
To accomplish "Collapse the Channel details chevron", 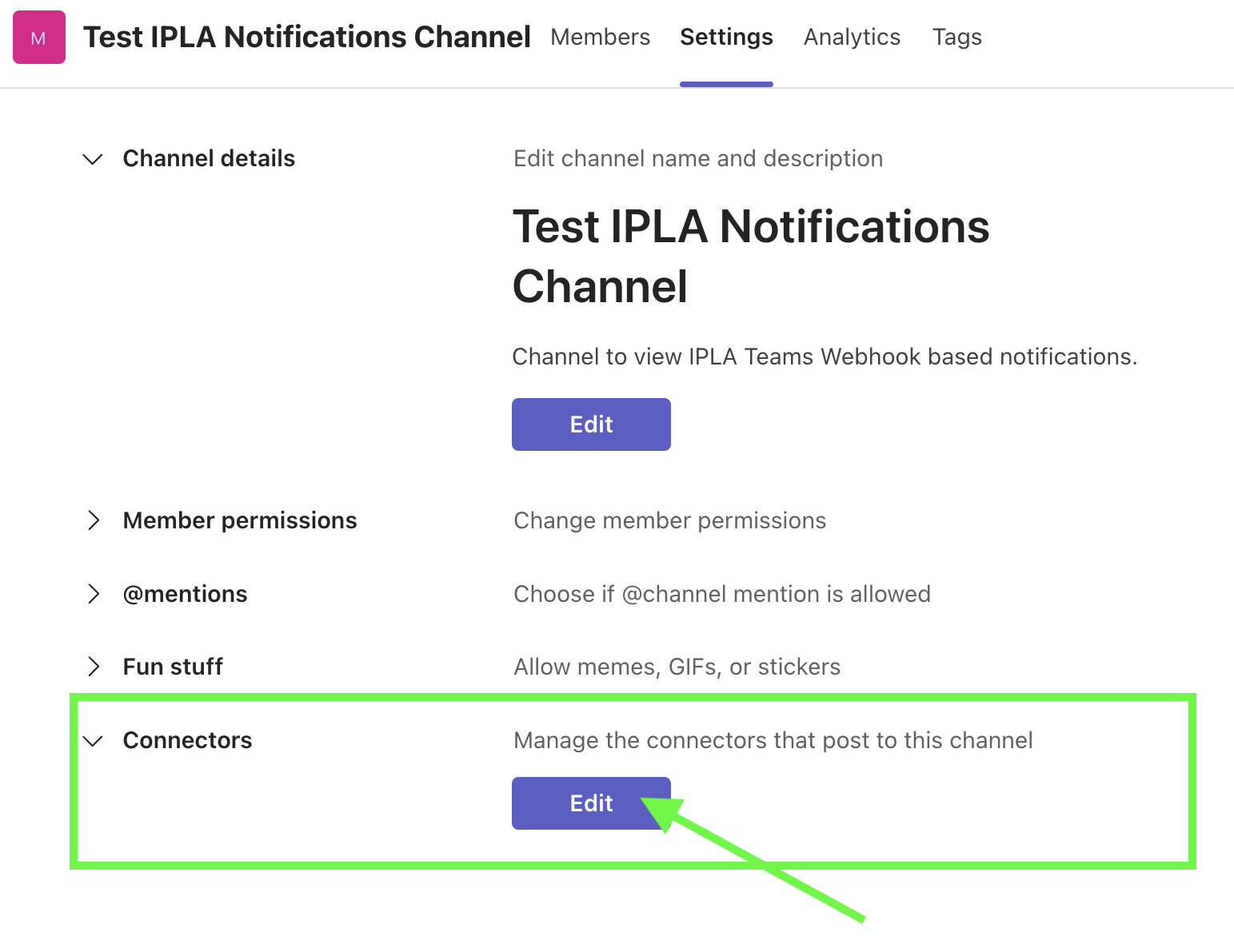I will point(93,159).
